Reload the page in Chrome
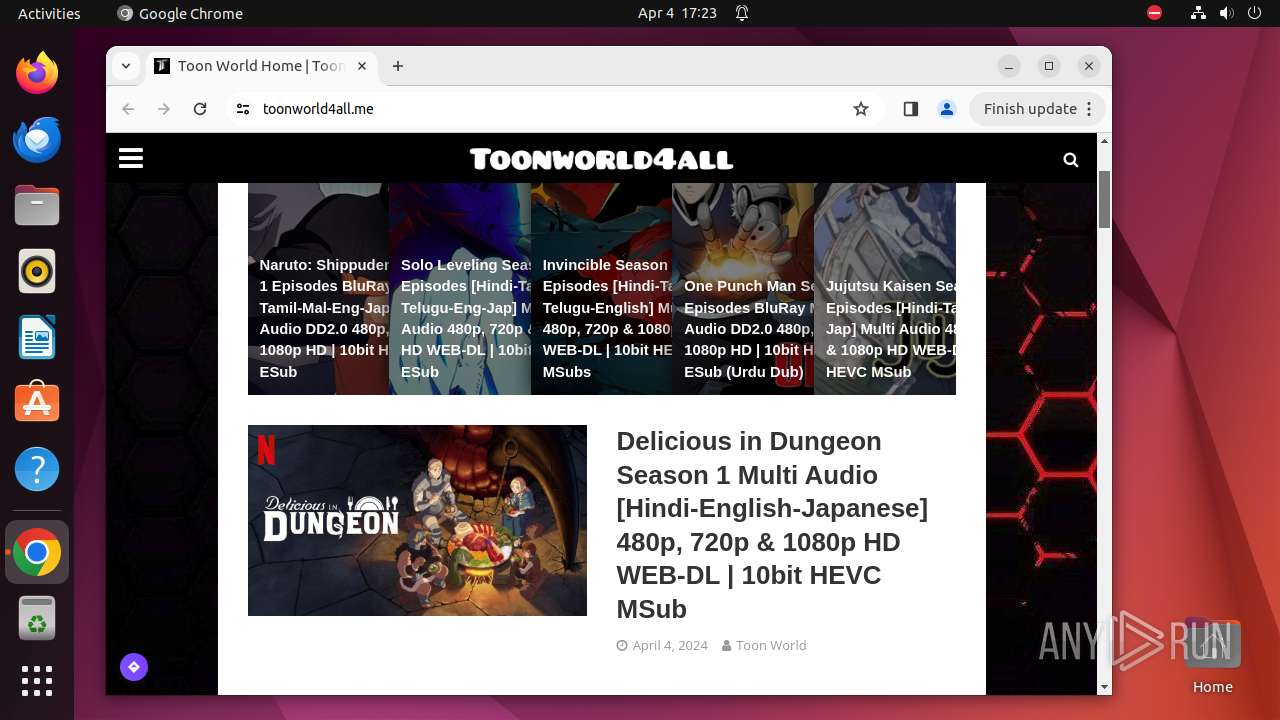 click(200, 109)
